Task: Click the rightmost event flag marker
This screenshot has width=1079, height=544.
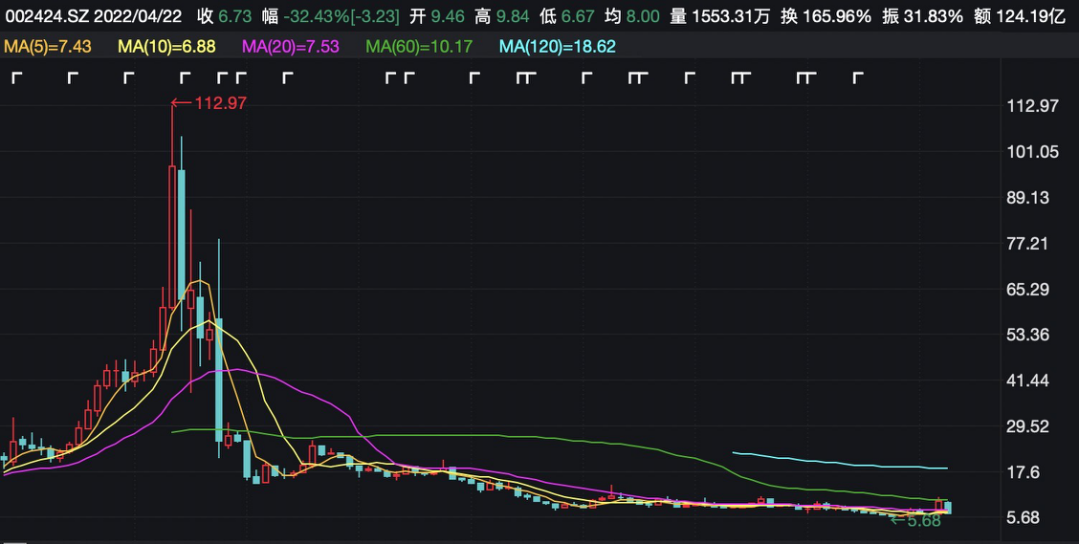Action: (857, 78)
